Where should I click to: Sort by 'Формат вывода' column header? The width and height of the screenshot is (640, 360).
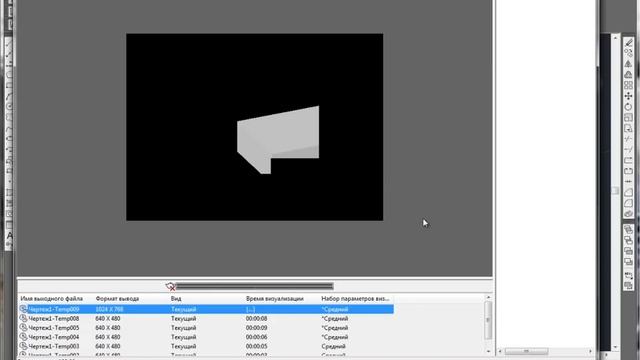coord(117,299)
